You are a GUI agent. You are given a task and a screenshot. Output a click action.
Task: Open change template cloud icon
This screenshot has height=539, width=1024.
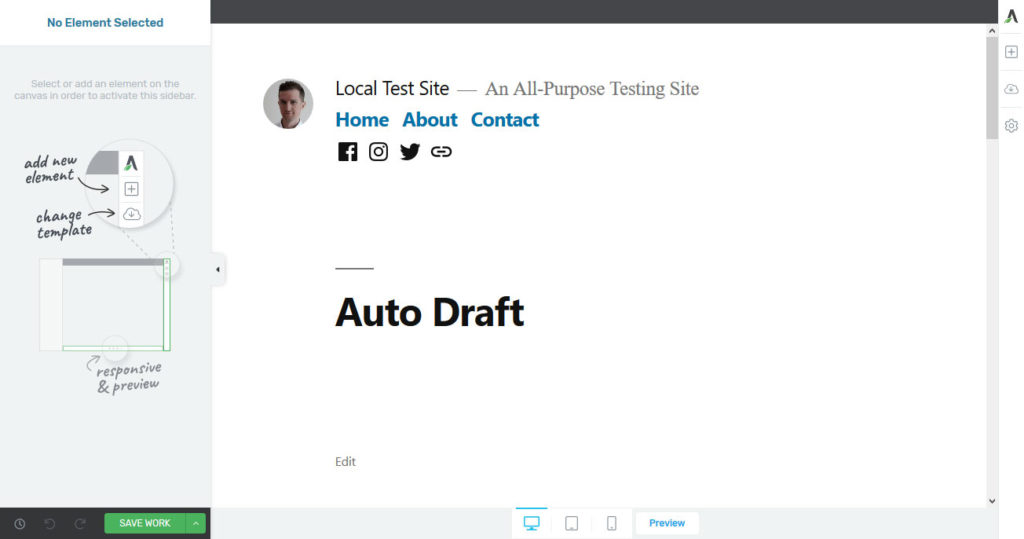pyautogui.click(x=1011, y=89)
